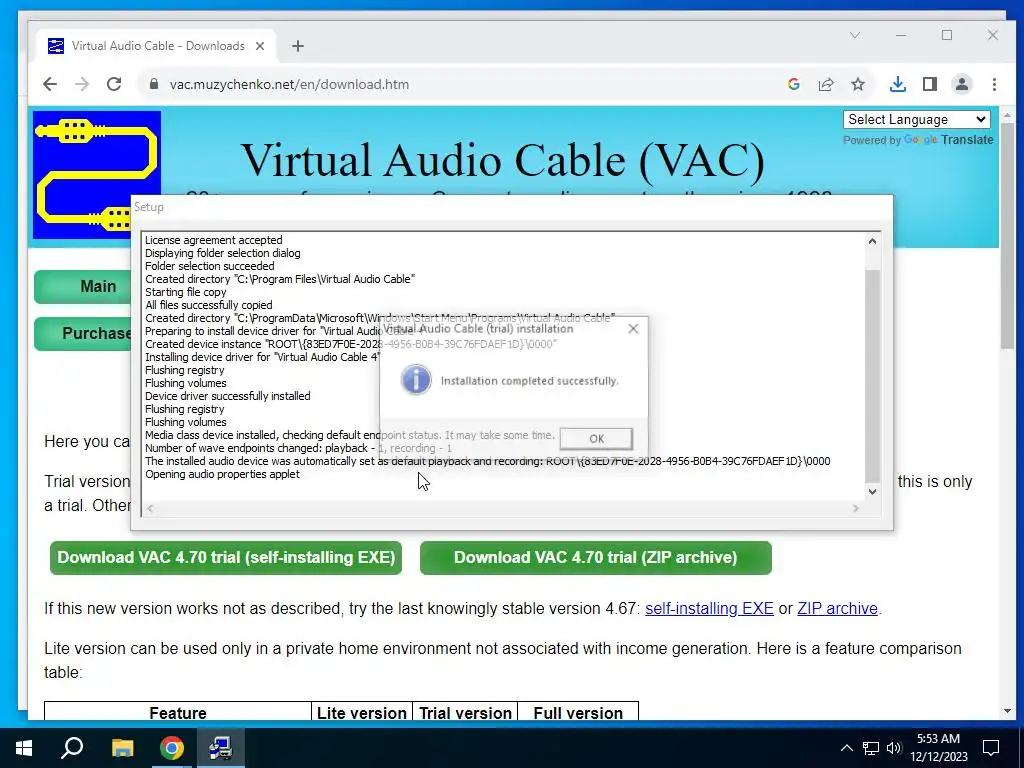The height and width of the screenshot is (768, 1024).
Task: Click the VAC cable logo image
Action: 97,174
